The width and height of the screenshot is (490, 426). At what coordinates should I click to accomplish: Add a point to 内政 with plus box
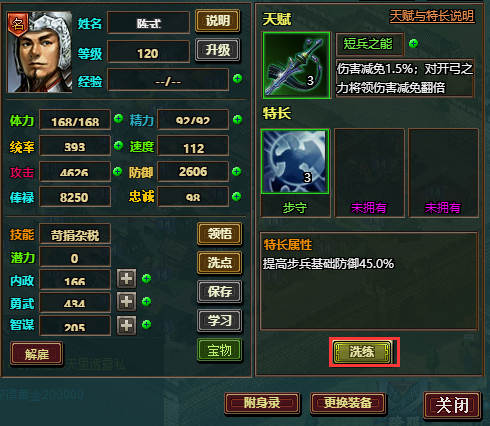126,279
